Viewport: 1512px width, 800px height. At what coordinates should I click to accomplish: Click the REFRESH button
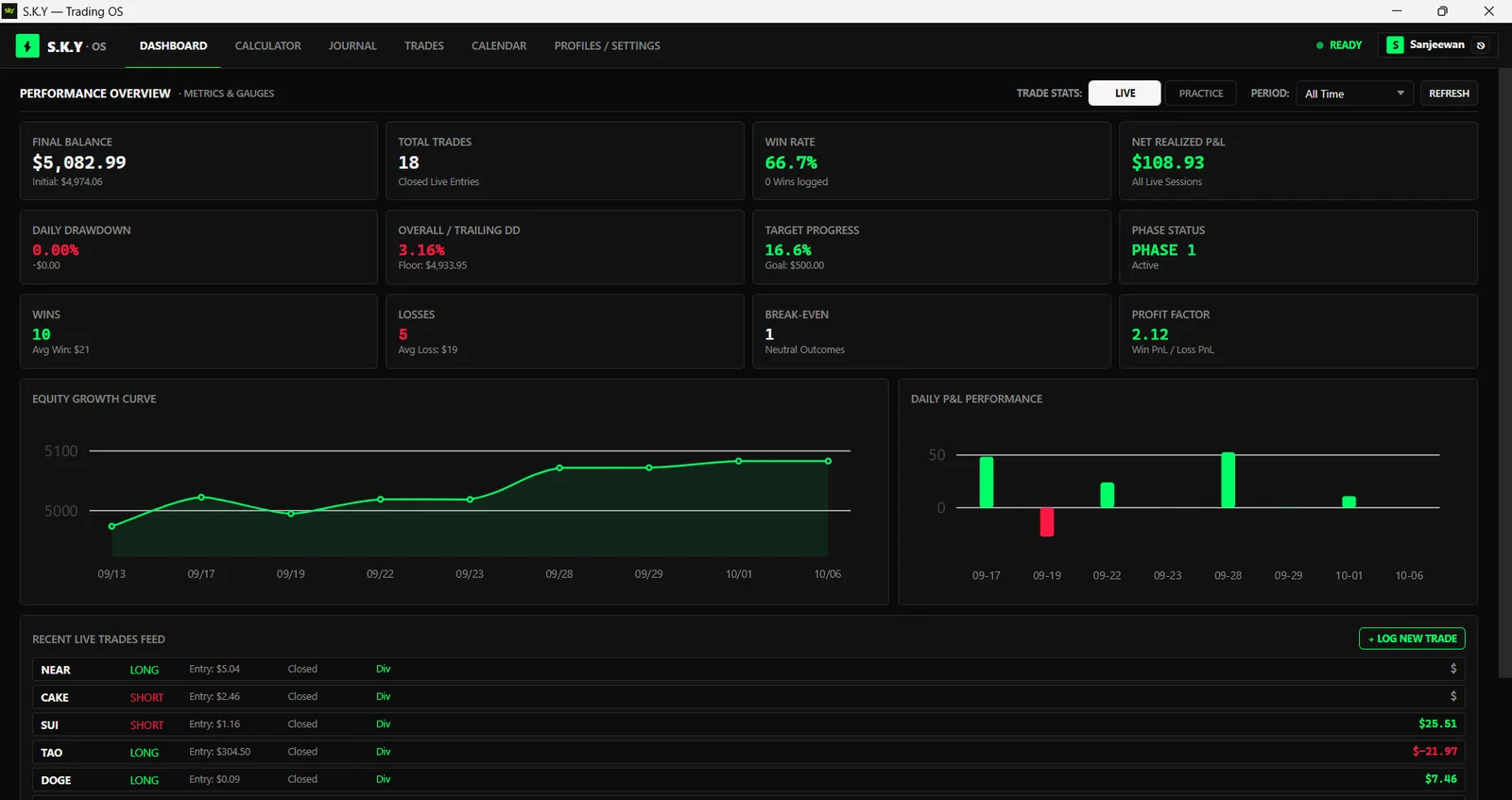tap(1449, 94)
